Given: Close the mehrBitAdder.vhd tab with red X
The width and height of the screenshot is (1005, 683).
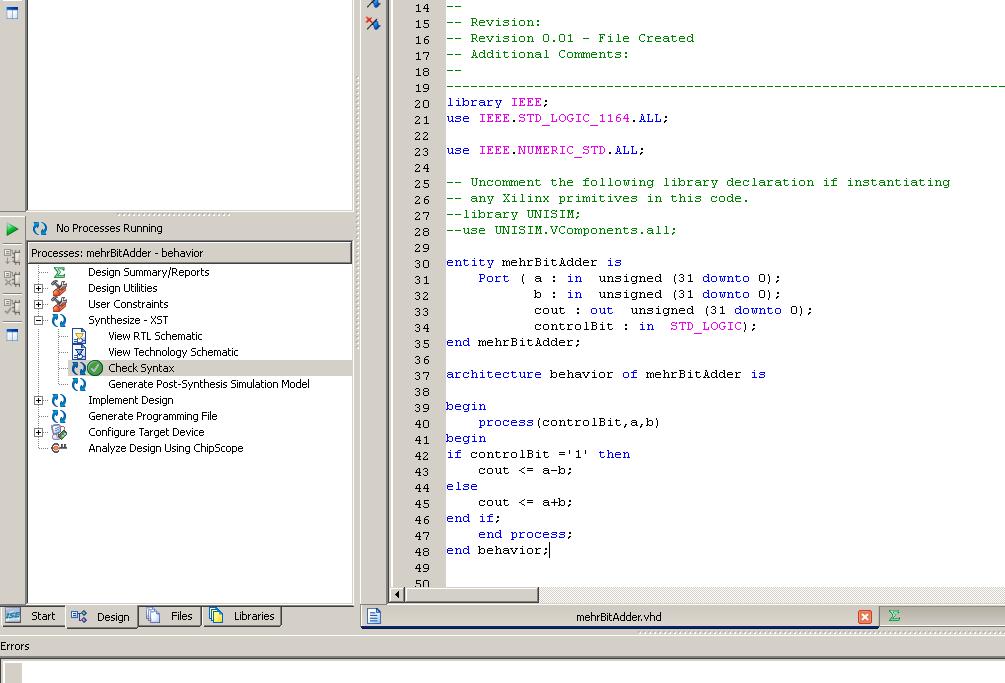Looking at the screenshot, I should point(865,616).
